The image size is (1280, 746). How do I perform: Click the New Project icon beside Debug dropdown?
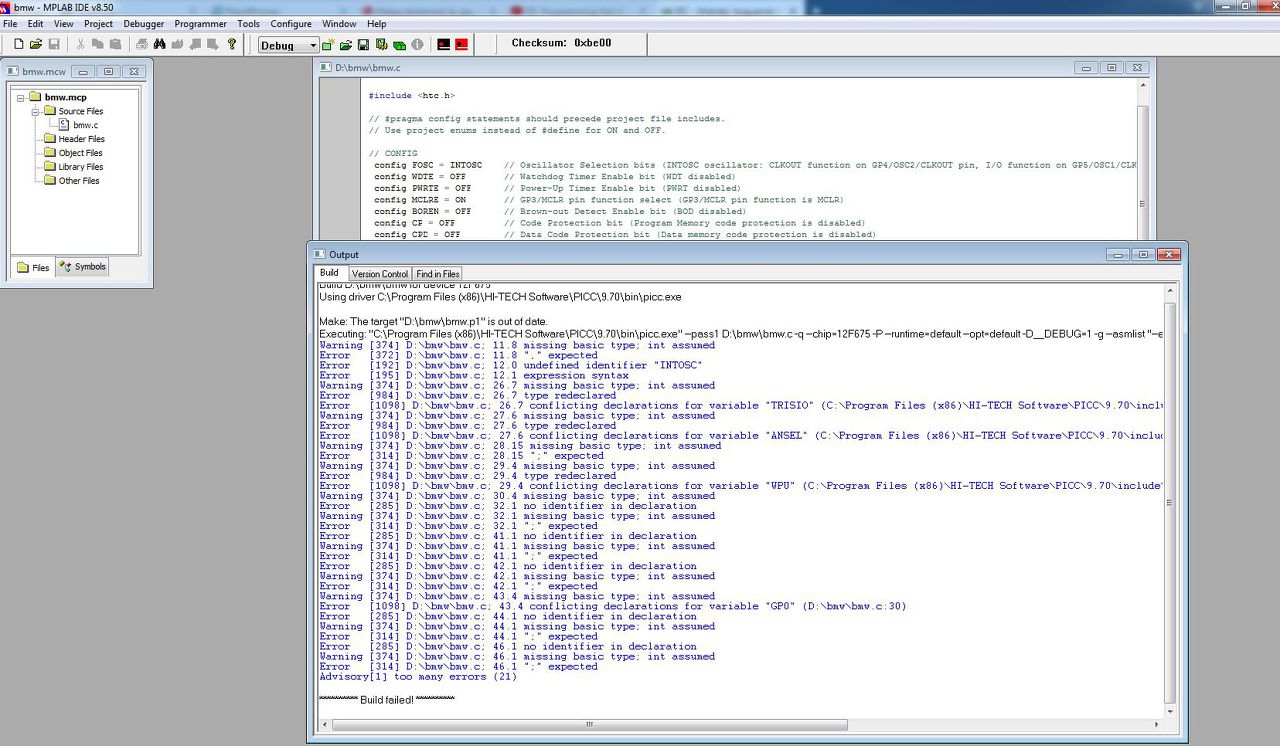tap(328, 45)
